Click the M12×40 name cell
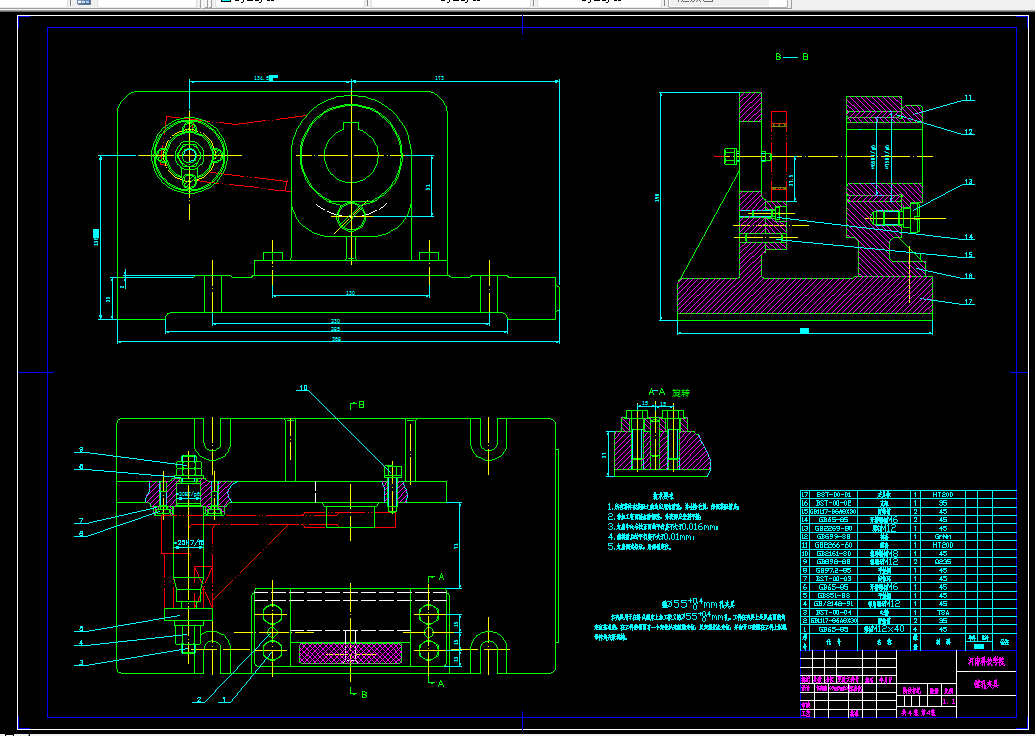 (885, 629)
